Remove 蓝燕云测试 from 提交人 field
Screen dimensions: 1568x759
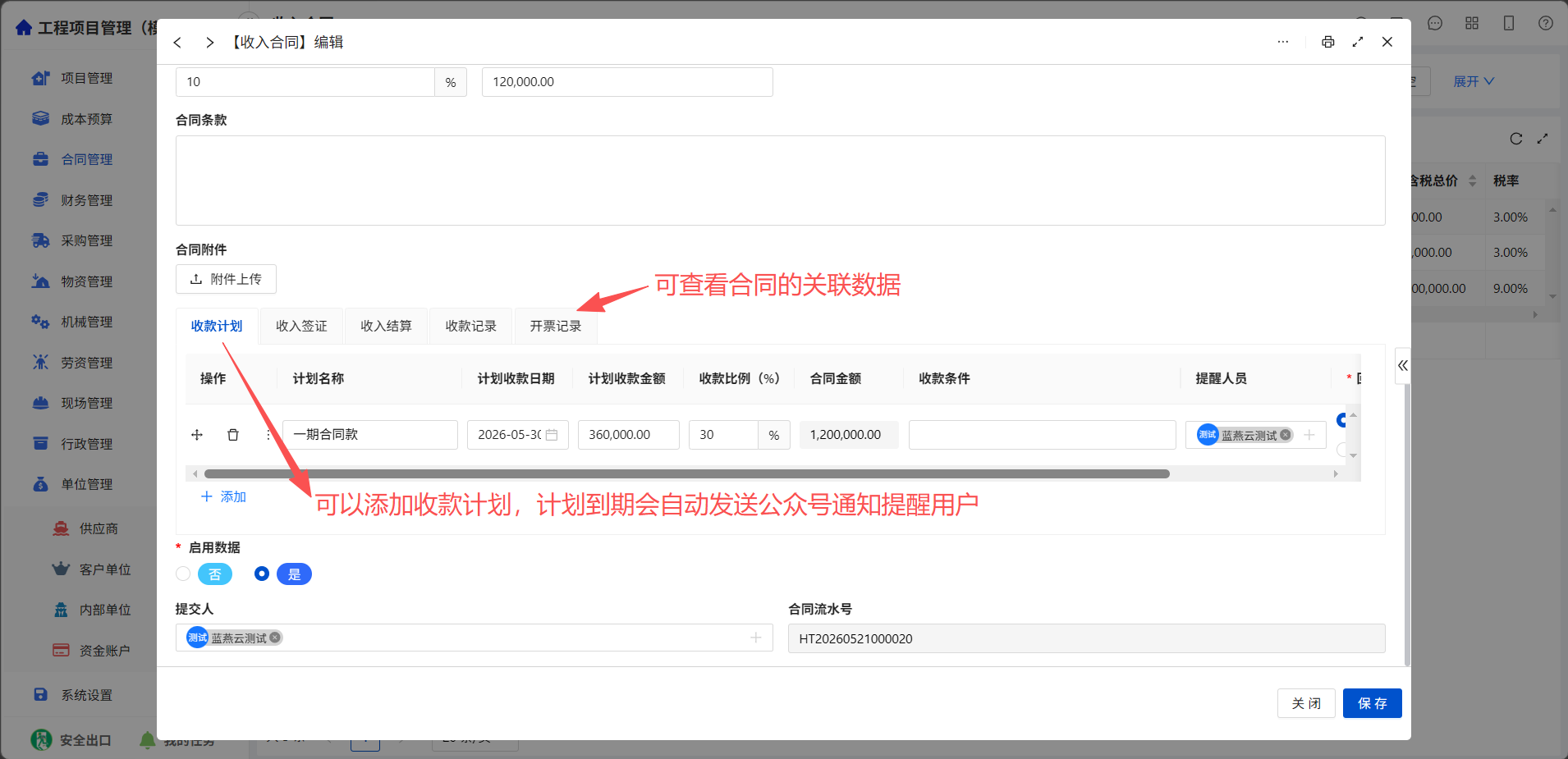(275, 638)
